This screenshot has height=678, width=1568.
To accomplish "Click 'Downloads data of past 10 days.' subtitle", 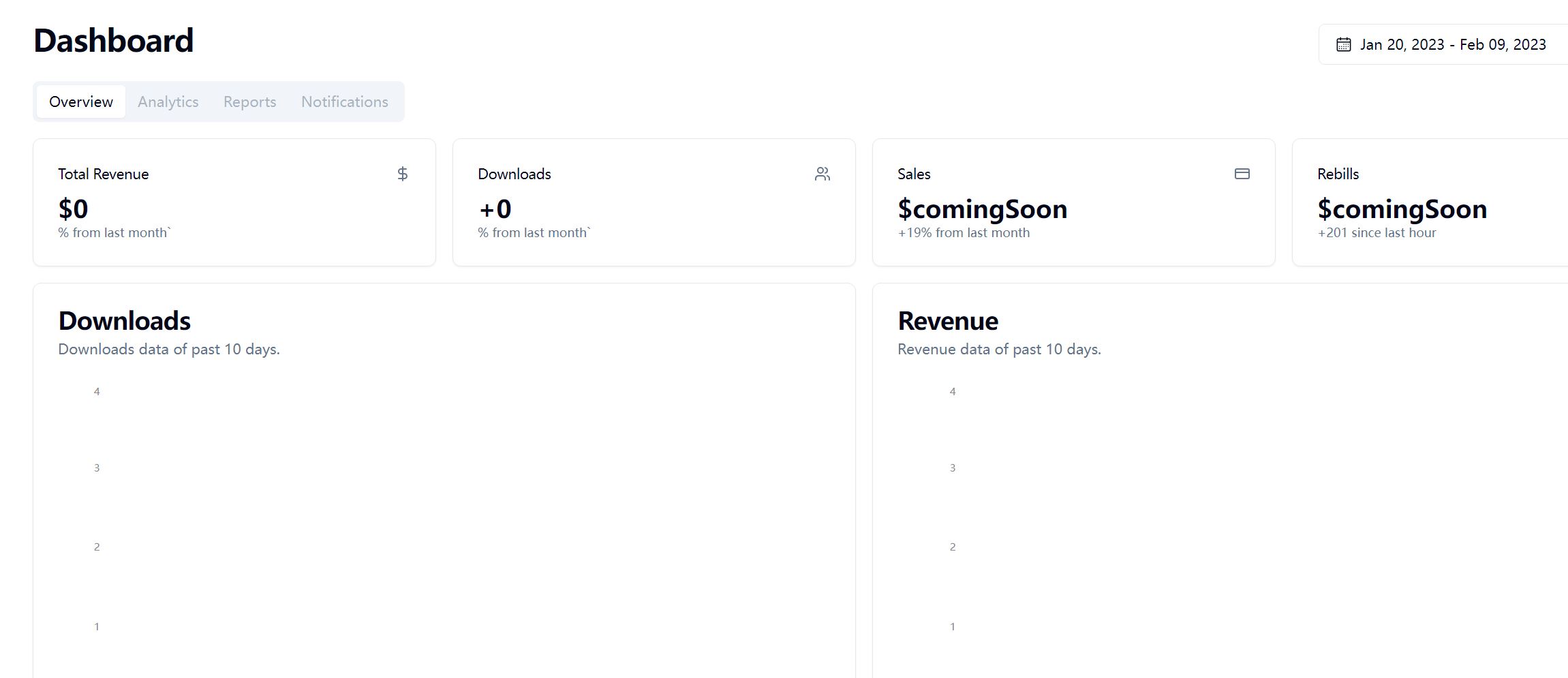I will (x=169, y=349).
